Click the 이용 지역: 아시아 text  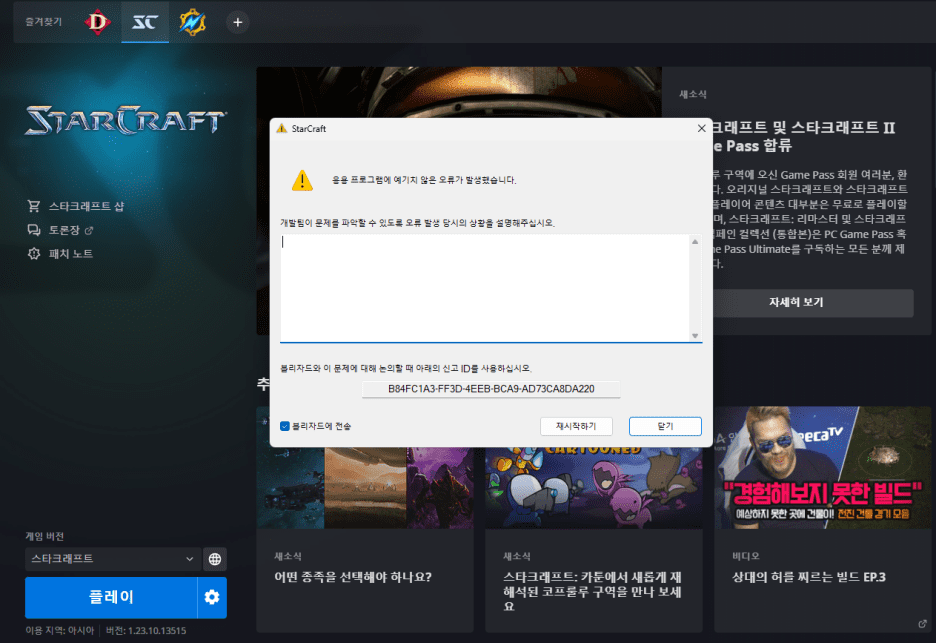click(x=60, y=630)
